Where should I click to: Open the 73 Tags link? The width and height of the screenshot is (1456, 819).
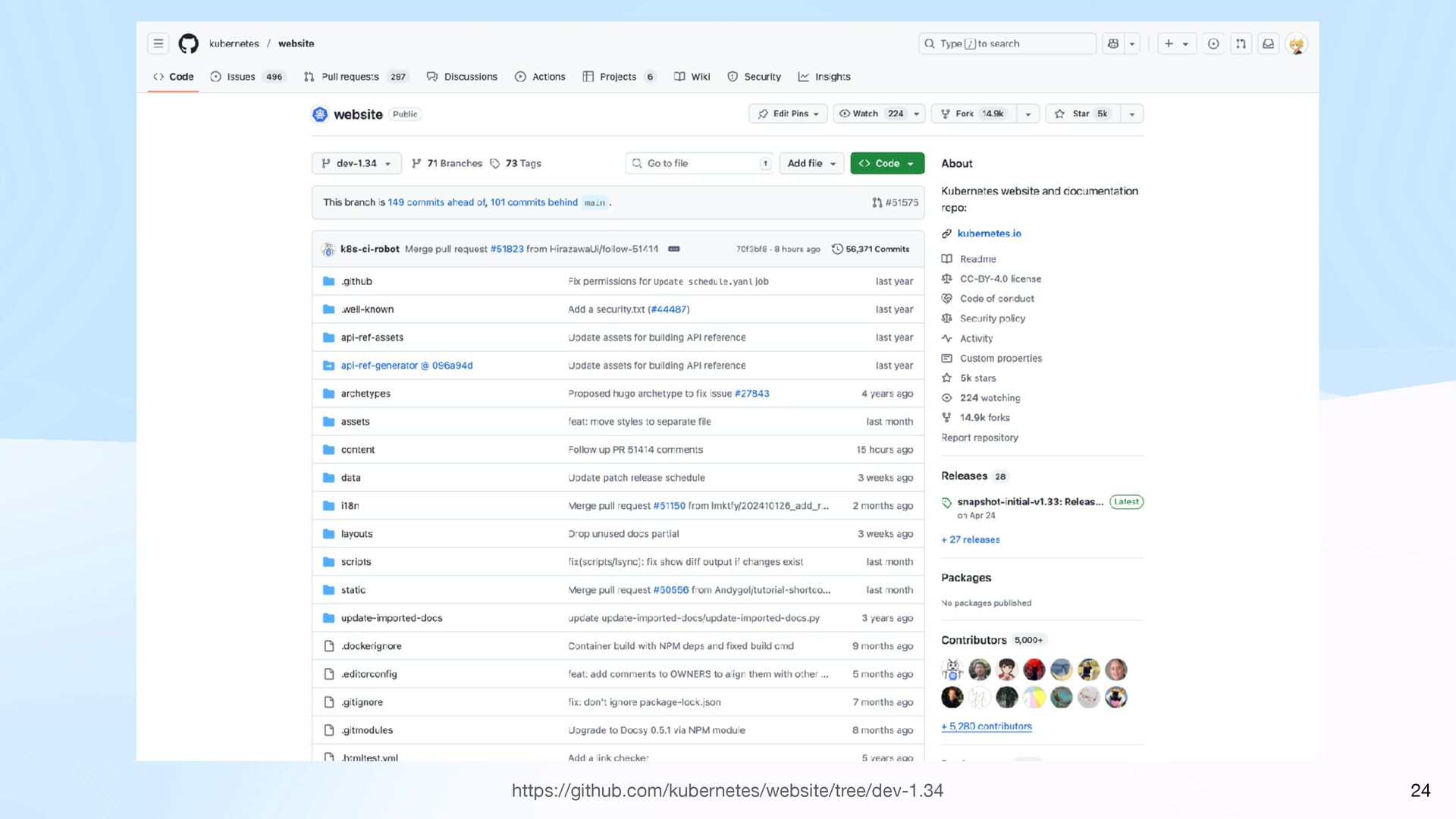516,163
